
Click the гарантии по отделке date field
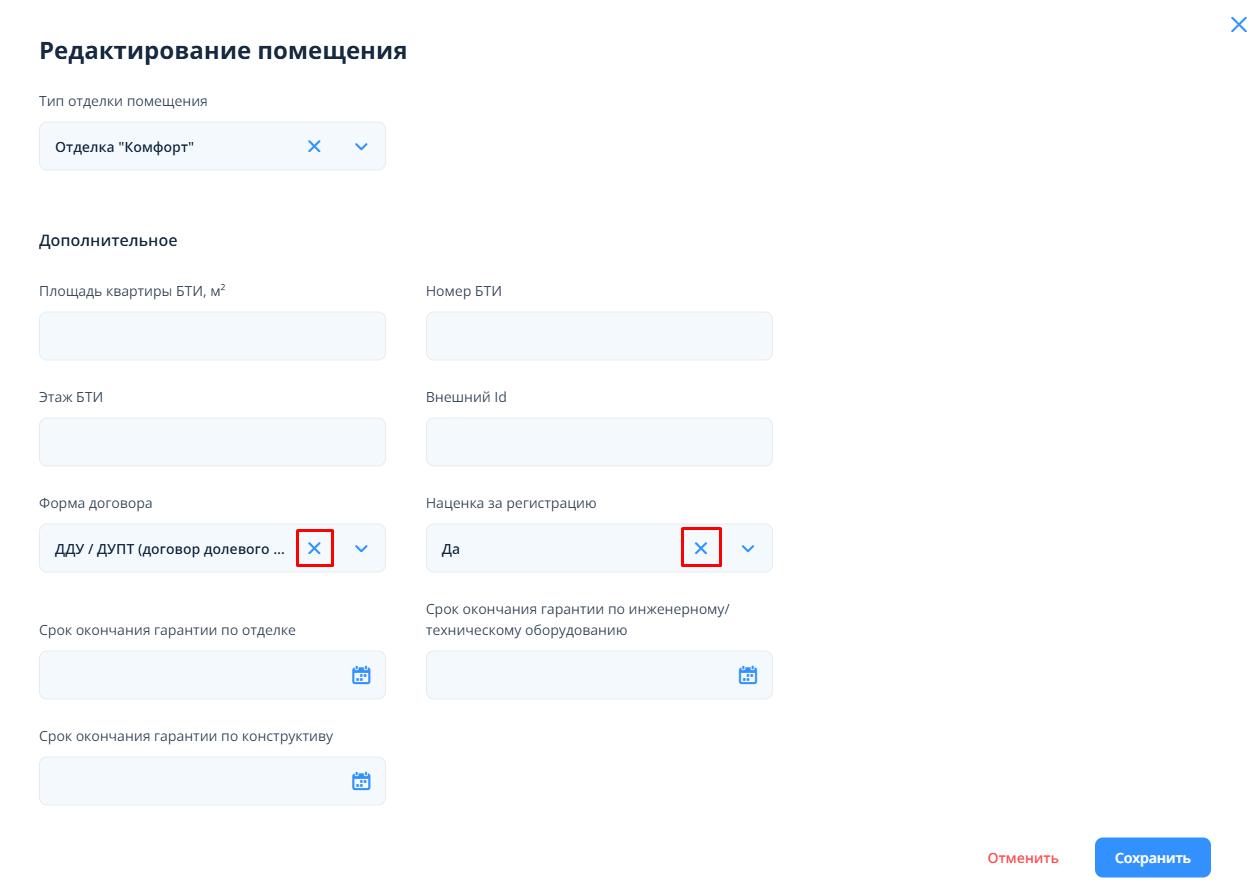(190, 676)
